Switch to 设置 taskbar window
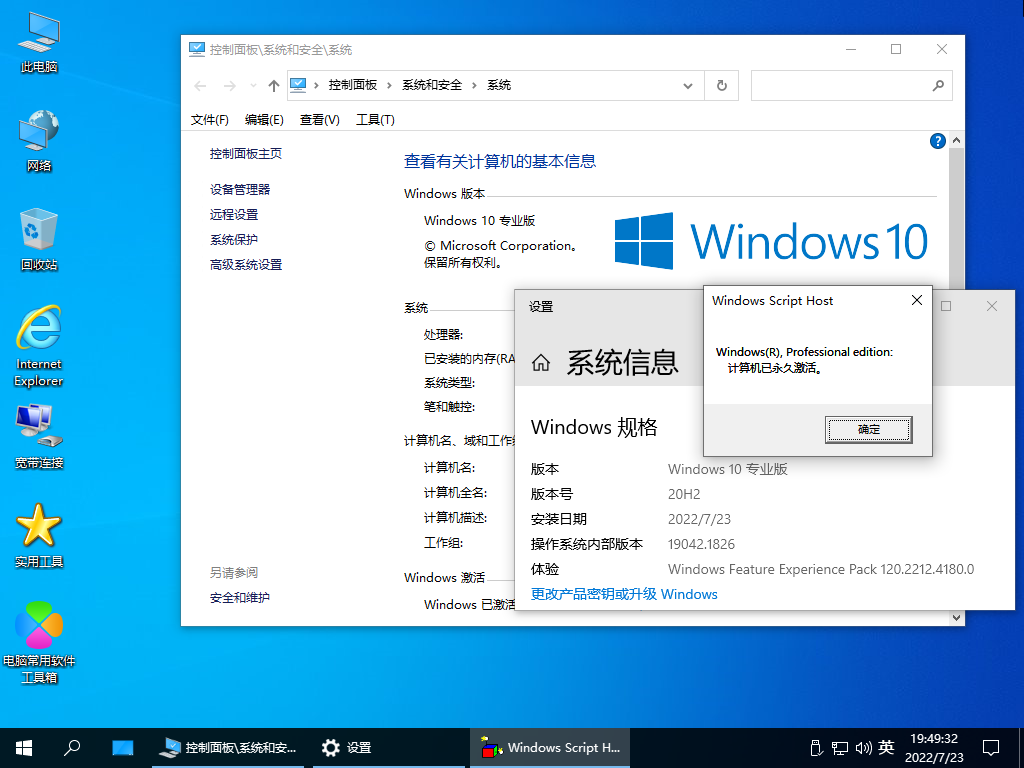This screenshot has width=1024, height=768. 388,748
